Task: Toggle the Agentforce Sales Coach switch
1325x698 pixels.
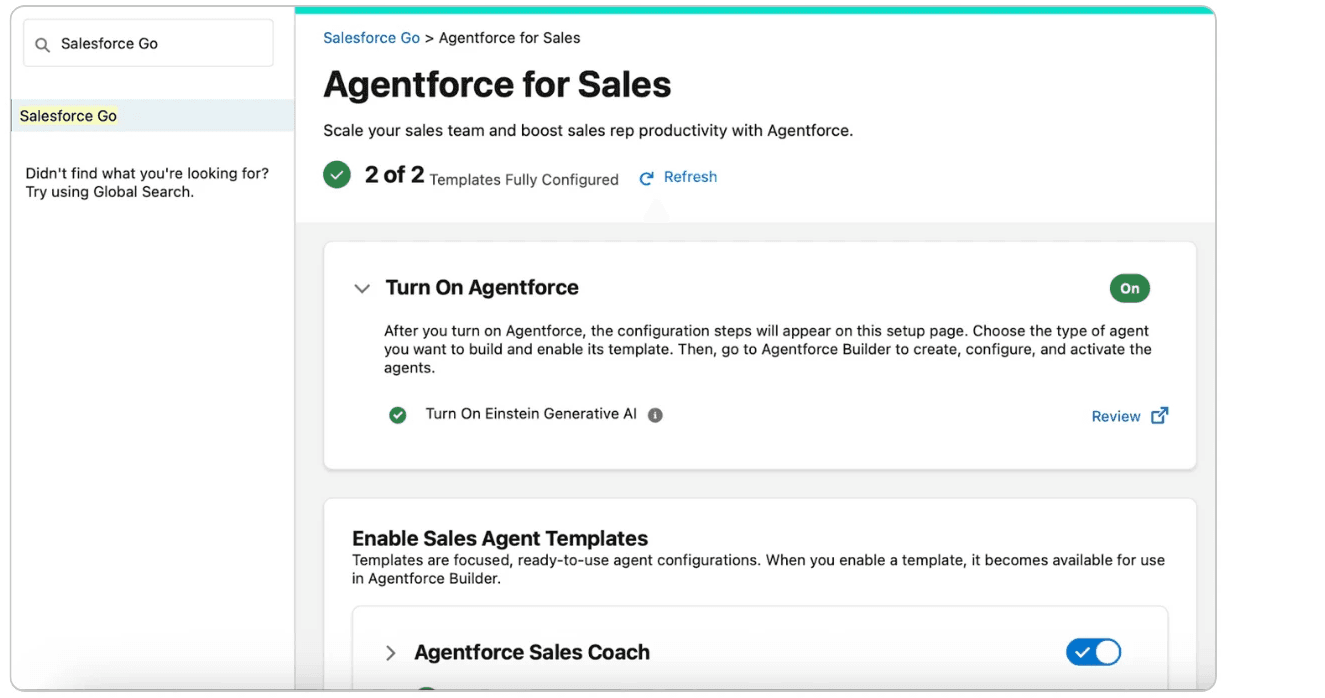Action: (1093, 653)
